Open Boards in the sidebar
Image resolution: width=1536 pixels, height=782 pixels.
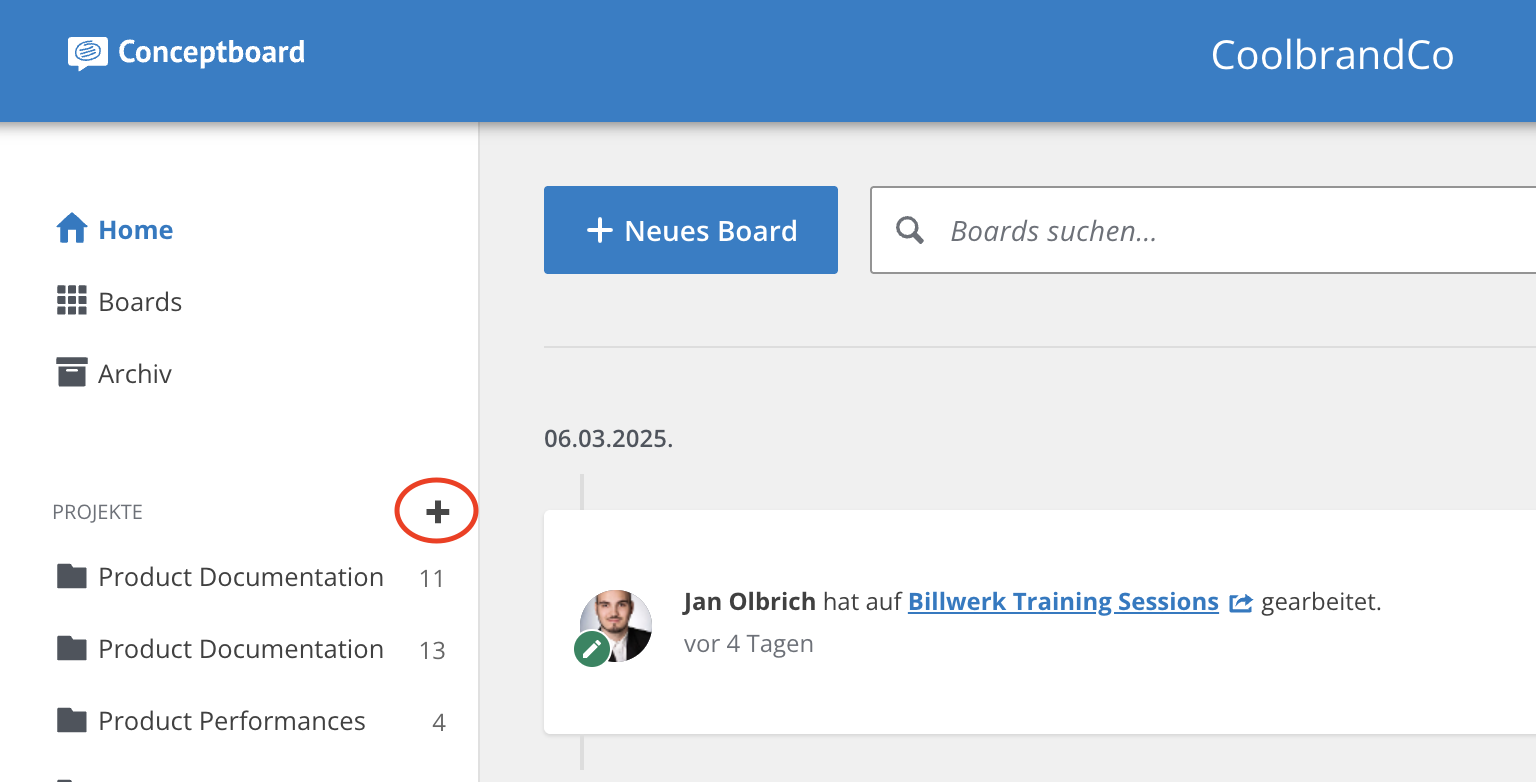[120, 302]
